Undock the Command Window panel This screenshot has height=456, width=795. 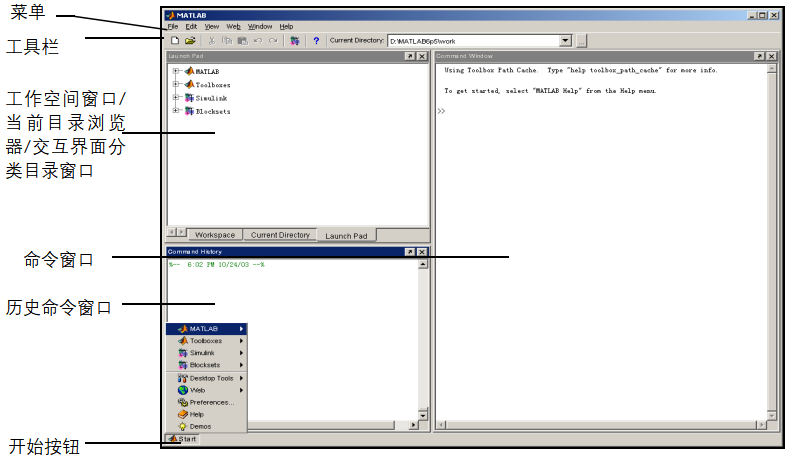(759, 56)
